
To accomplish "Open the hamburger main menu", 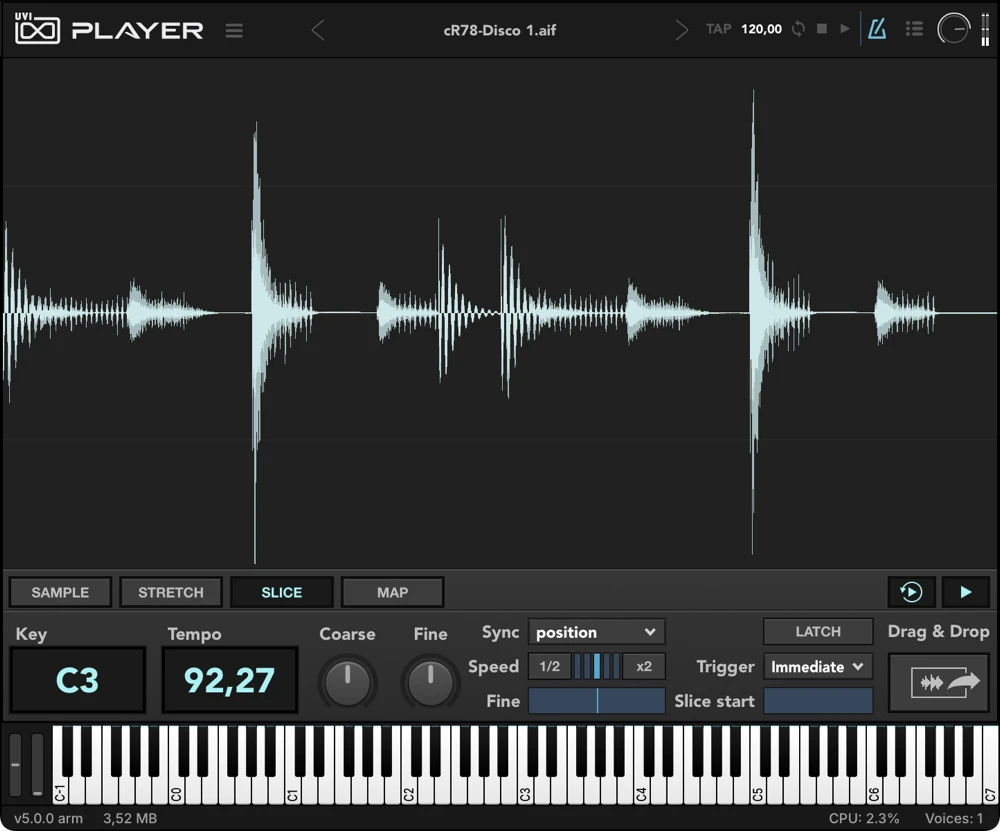I will (234, 30).
